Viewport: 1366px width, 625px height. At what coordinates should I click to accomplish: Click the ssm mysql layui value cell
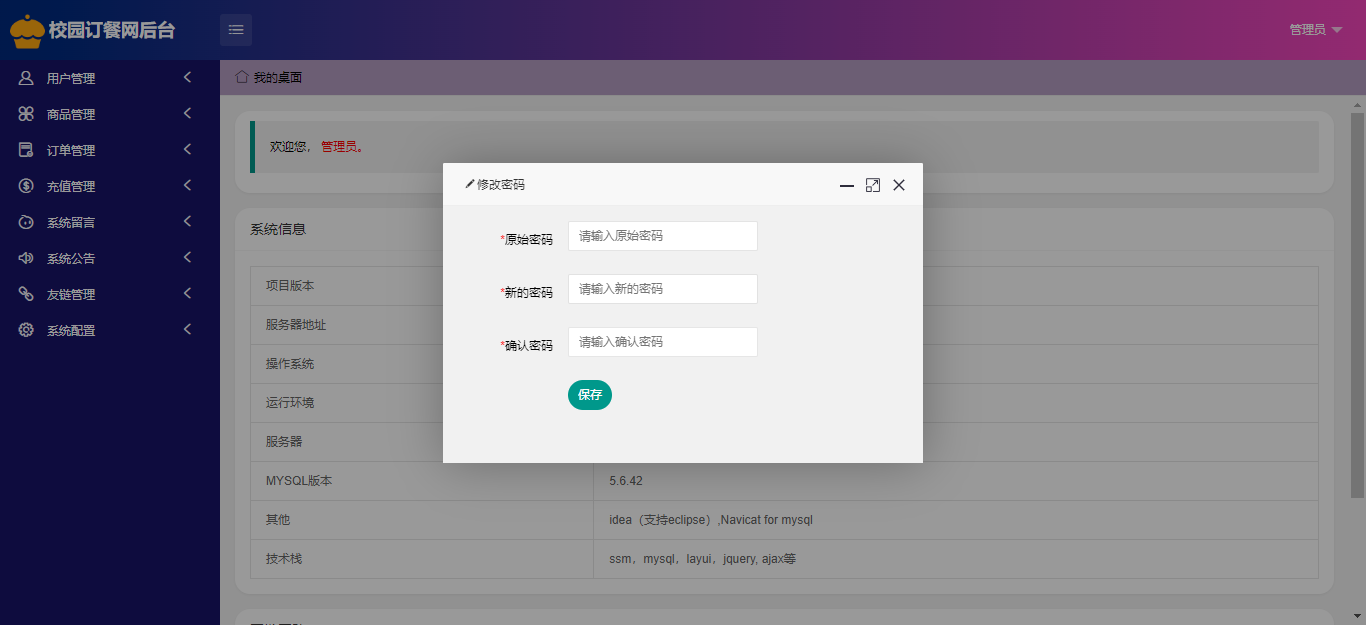(956, 559)
